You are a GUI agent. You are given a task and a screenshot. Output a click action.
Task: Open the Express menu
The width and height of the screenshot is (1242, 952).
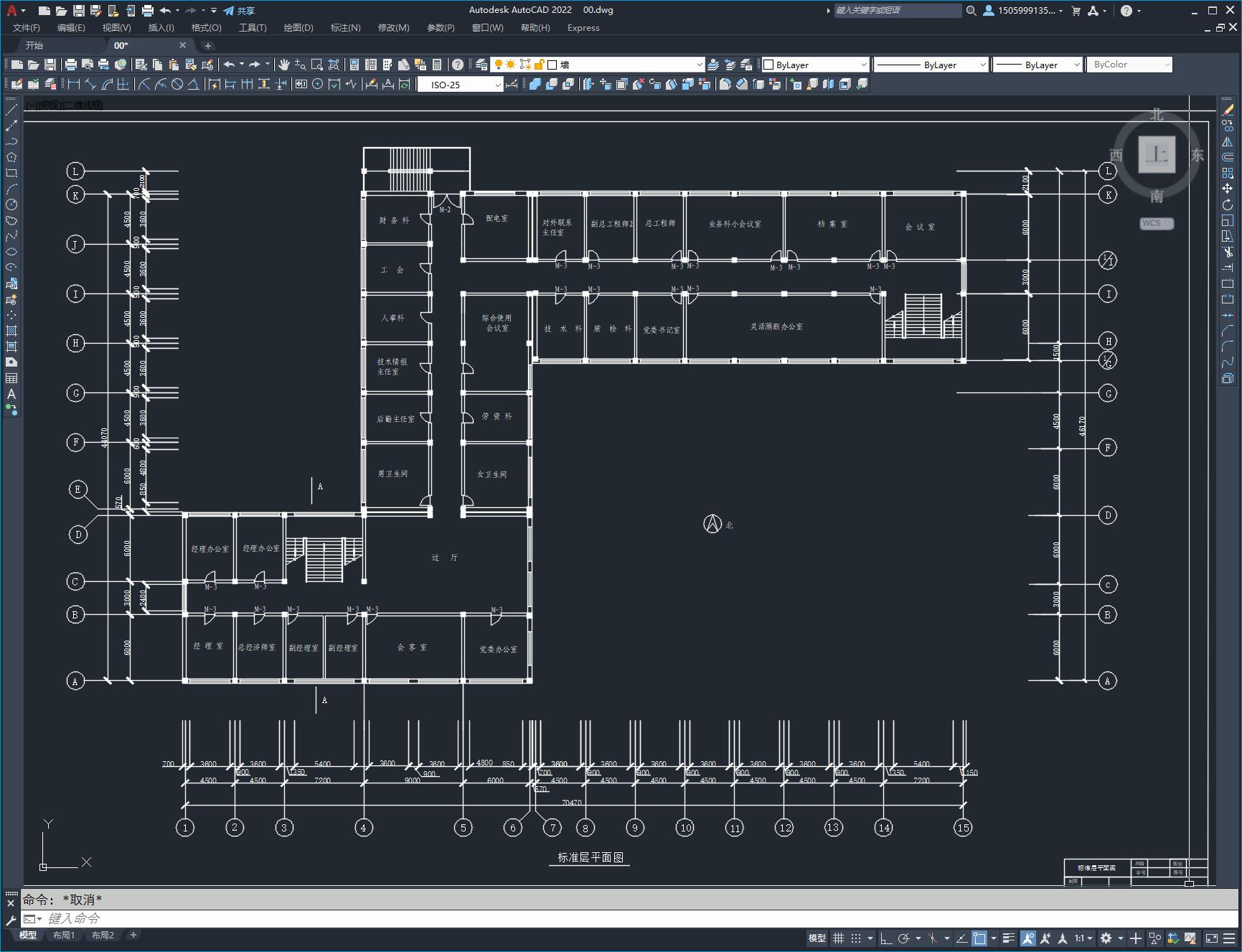point(583,27)
